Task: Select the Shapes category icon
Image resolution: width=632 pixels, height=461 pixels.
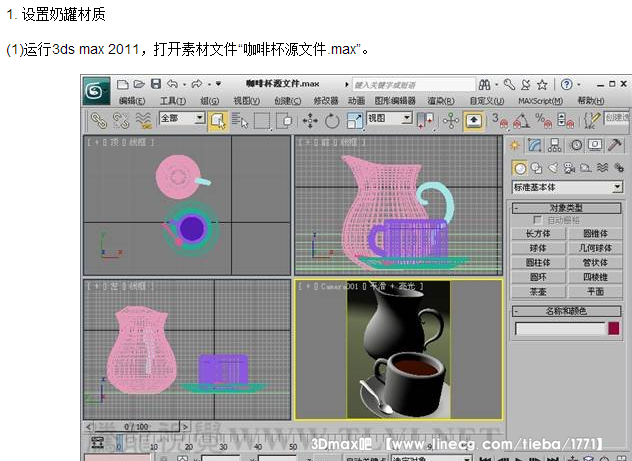Action: click(536, 168)
